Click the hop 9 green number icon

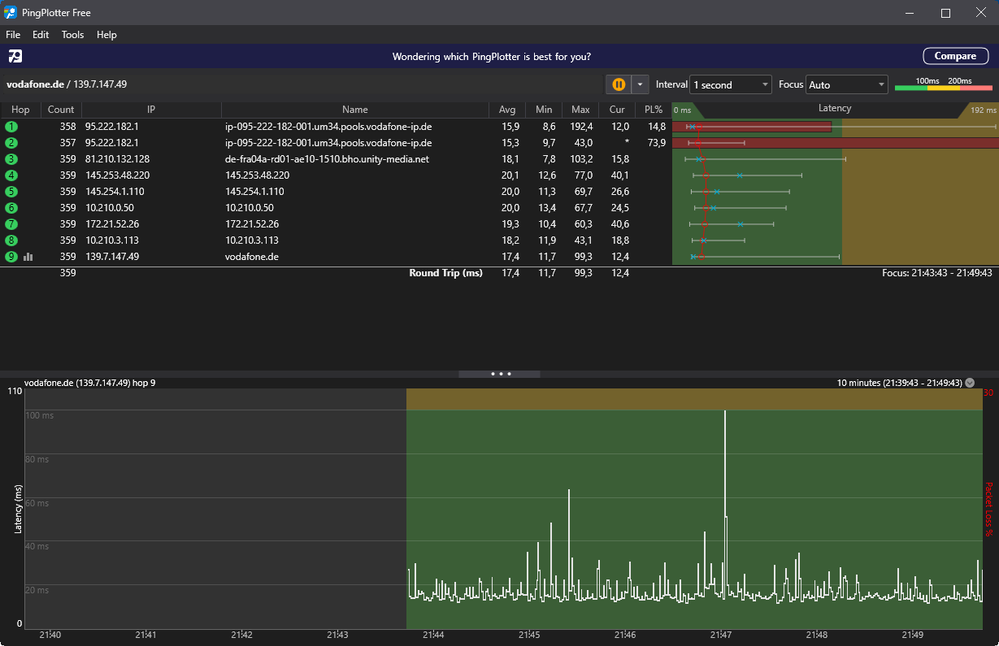12,257
